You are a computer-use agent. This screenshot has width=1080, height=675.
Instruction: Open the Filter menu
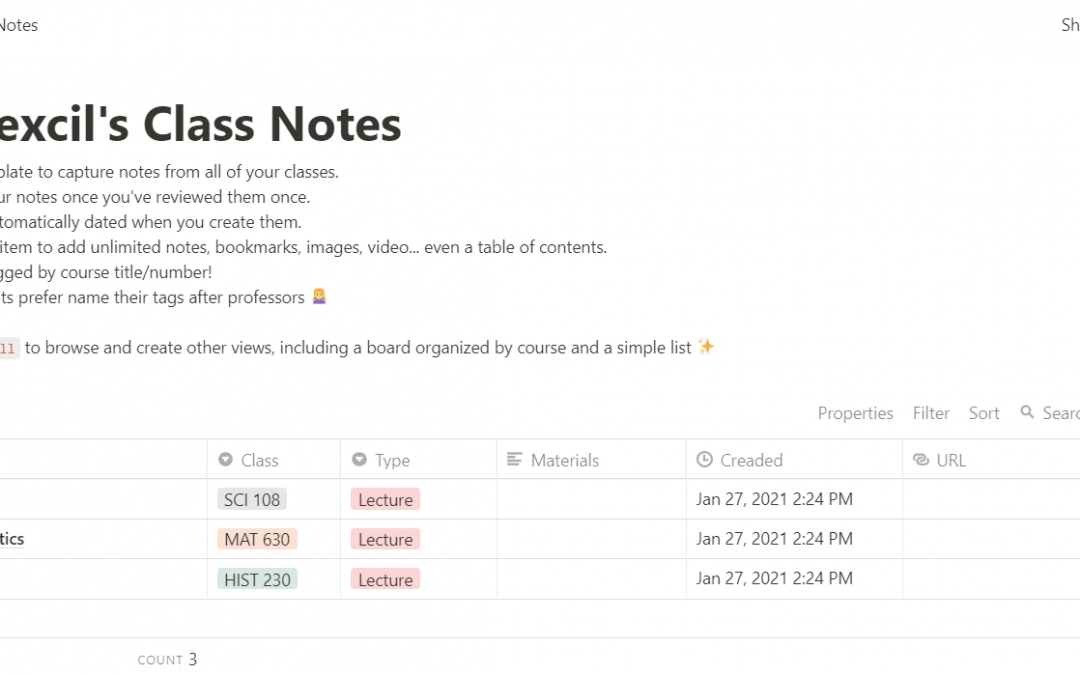tap(931, 413)
